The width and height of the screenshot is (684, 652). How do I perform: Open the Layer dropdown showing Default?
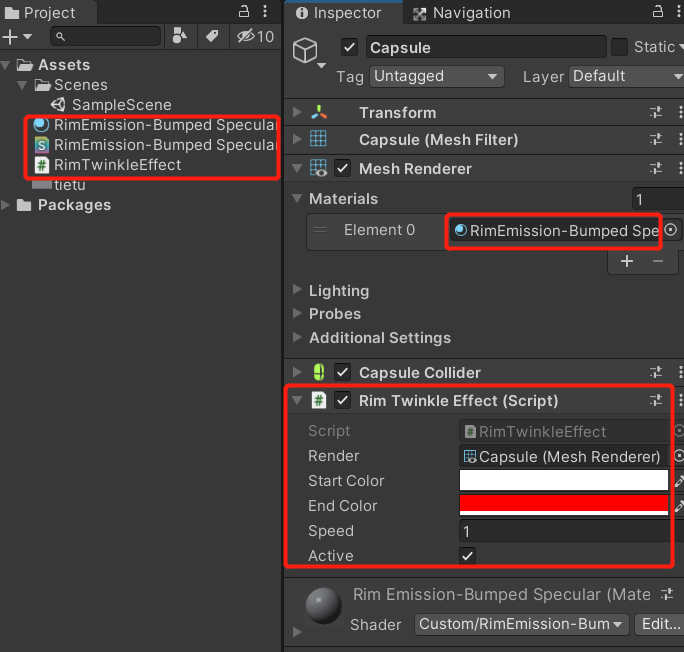[627, 76]
